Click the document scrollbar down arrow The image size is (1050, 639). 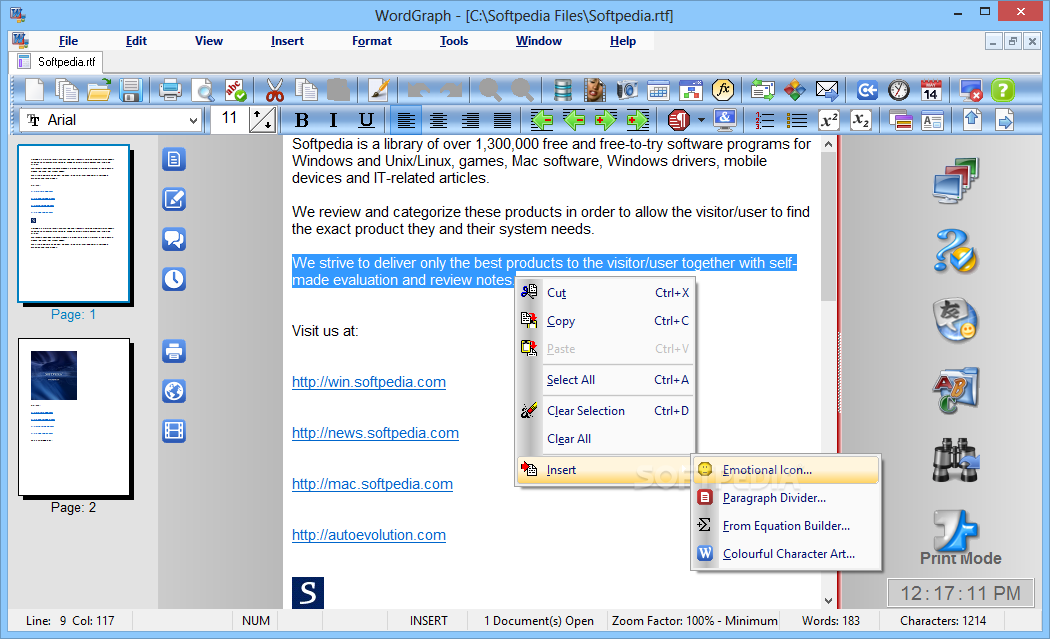point(828,601)
